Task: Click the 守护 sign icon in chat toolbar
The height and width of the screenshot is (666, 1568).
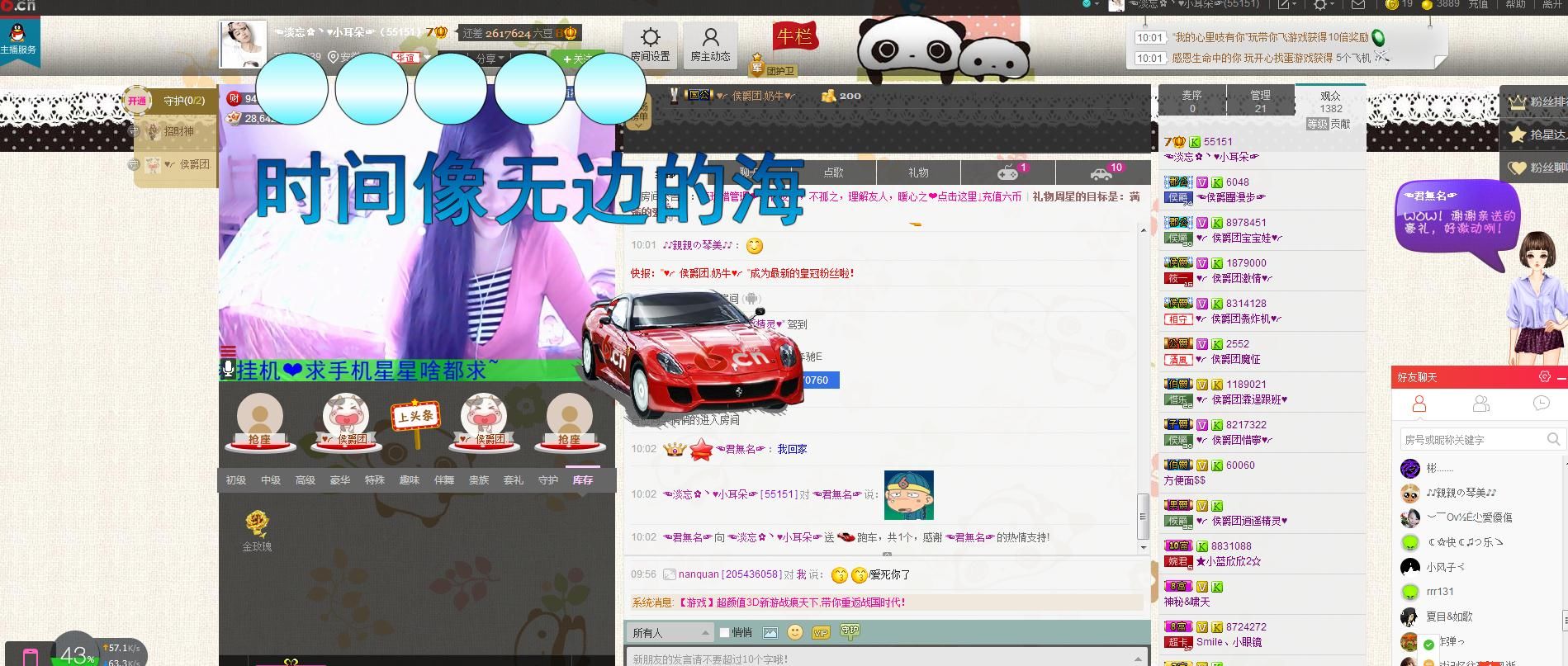Action: click(x=849, y=631)
